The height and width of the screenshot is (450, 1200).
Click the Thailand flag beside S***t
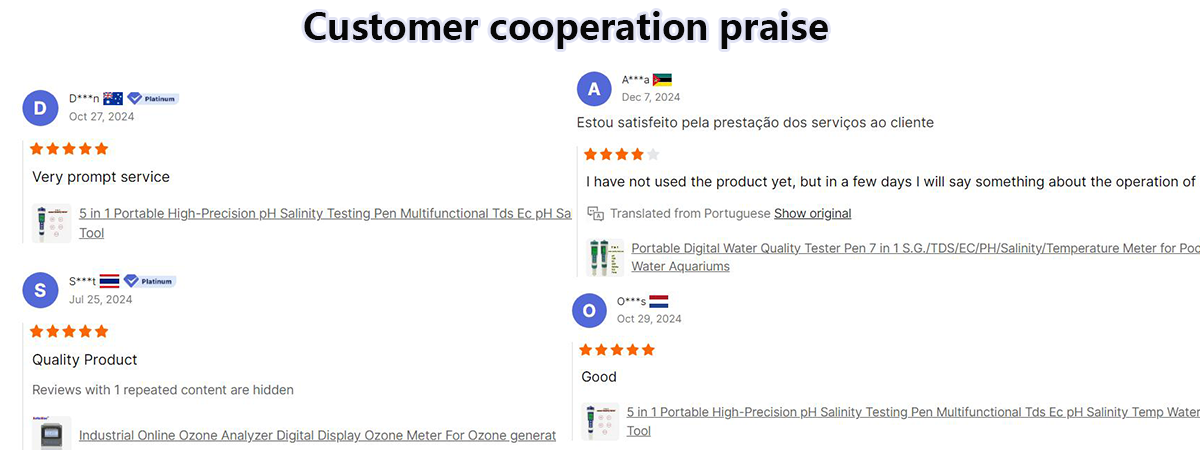tap(110, 281)
